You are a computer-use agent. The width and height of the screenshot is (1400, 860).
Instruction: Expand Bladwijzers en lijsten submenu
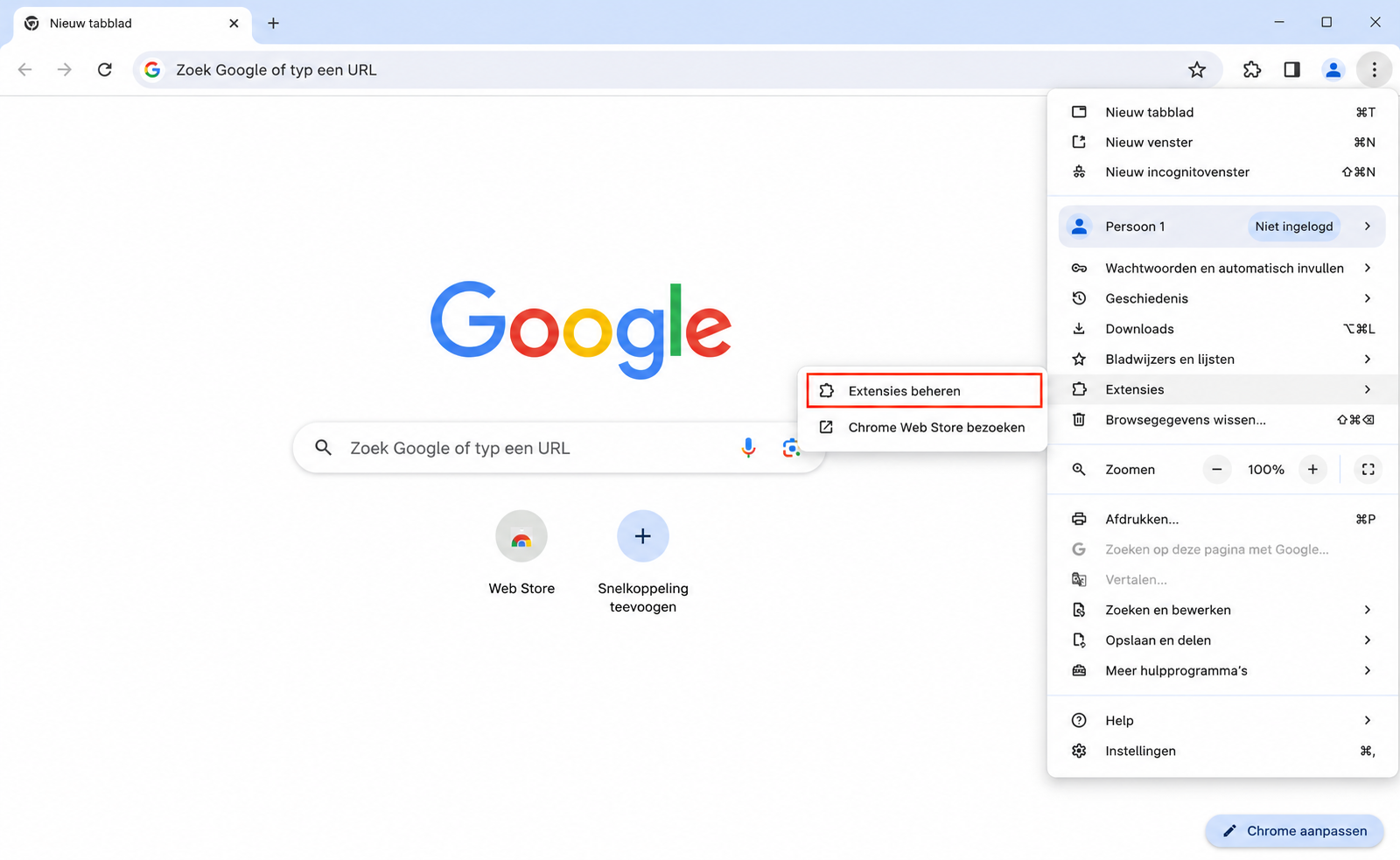(x=1222, y=360)
